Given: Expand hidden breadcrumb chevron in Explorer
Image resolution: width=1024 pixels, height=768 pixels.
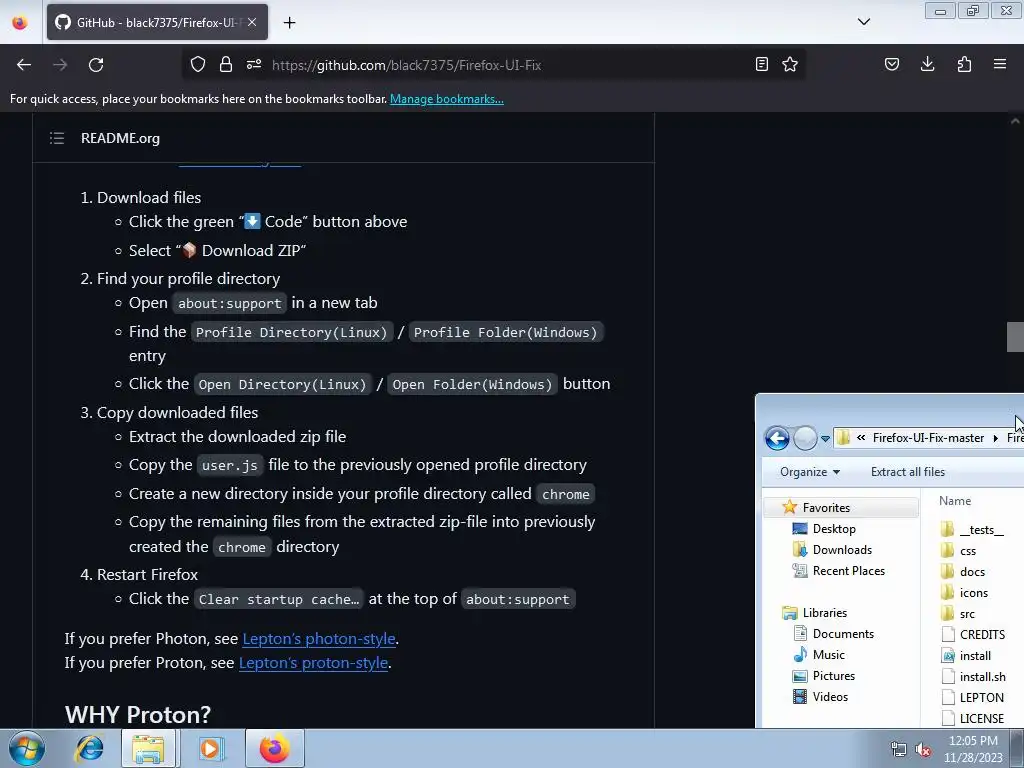Looking at the screenshot, I should (861, 438).
